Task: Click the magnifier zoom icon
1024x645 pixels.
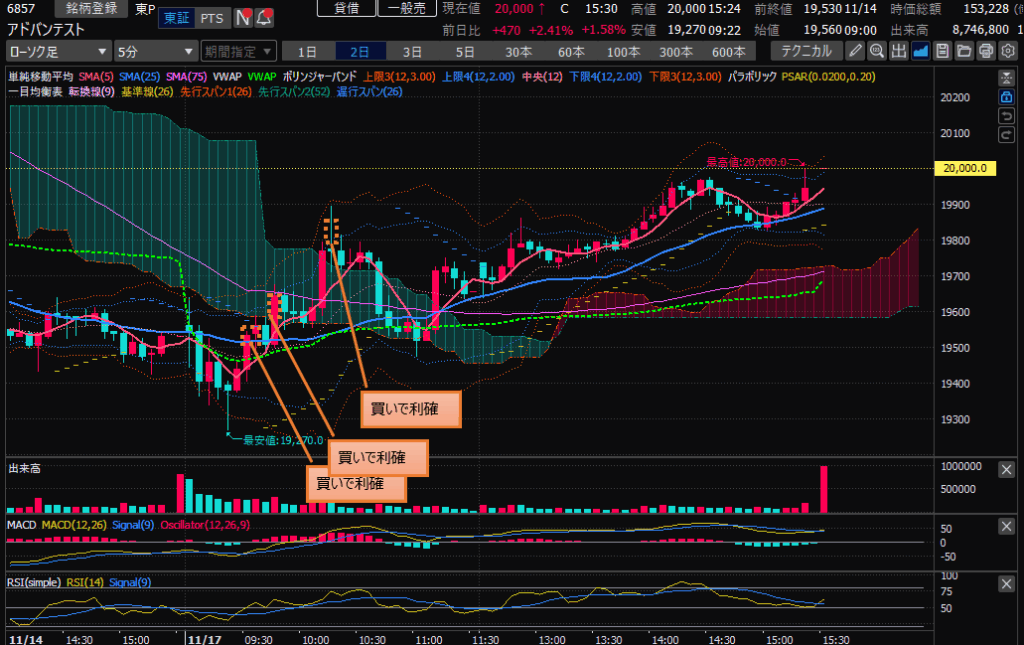Action: pos(877,51)
